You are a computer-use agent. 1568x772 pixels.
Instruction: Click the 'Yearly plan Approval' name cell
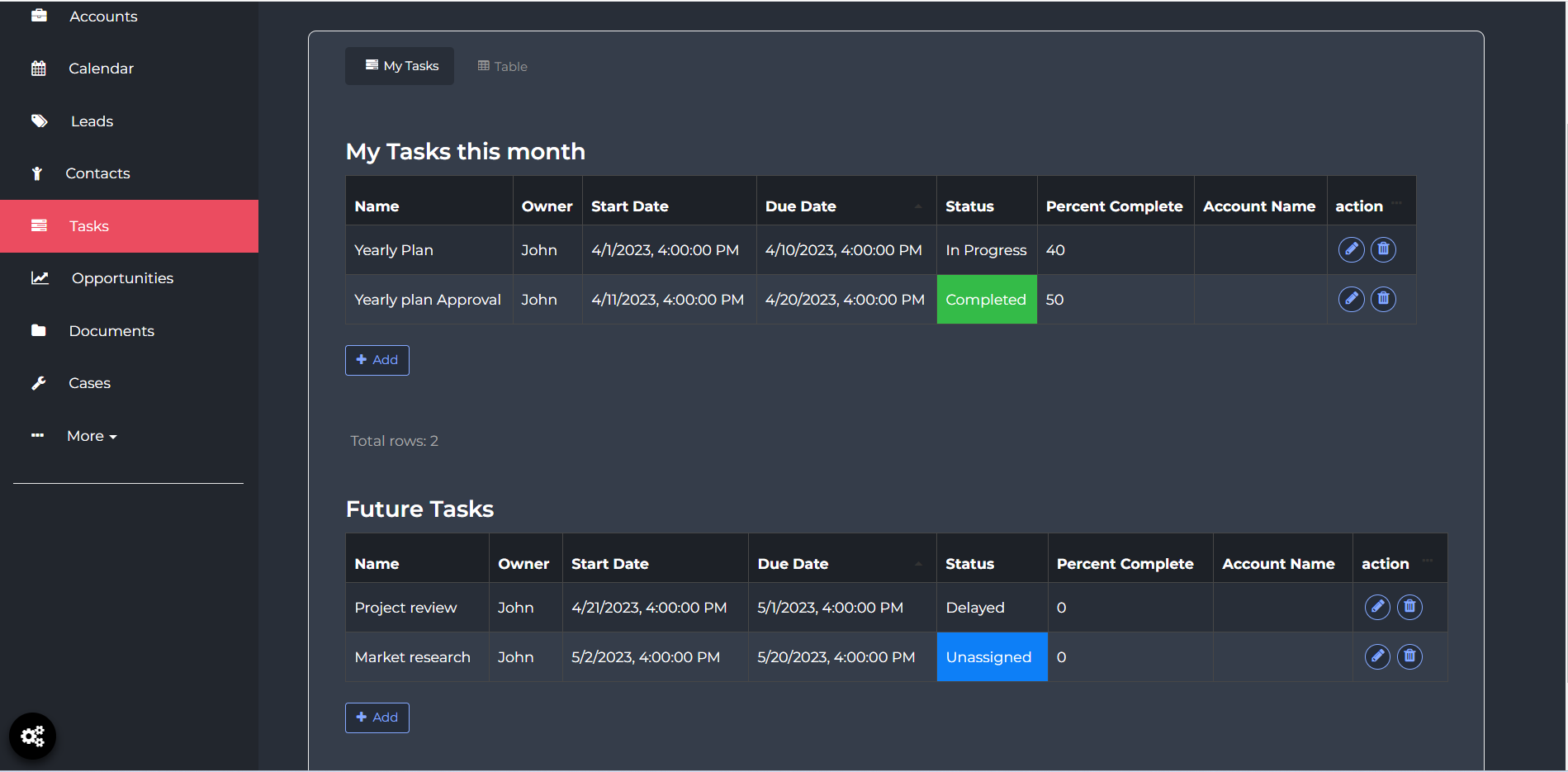[x=428, y=300]
